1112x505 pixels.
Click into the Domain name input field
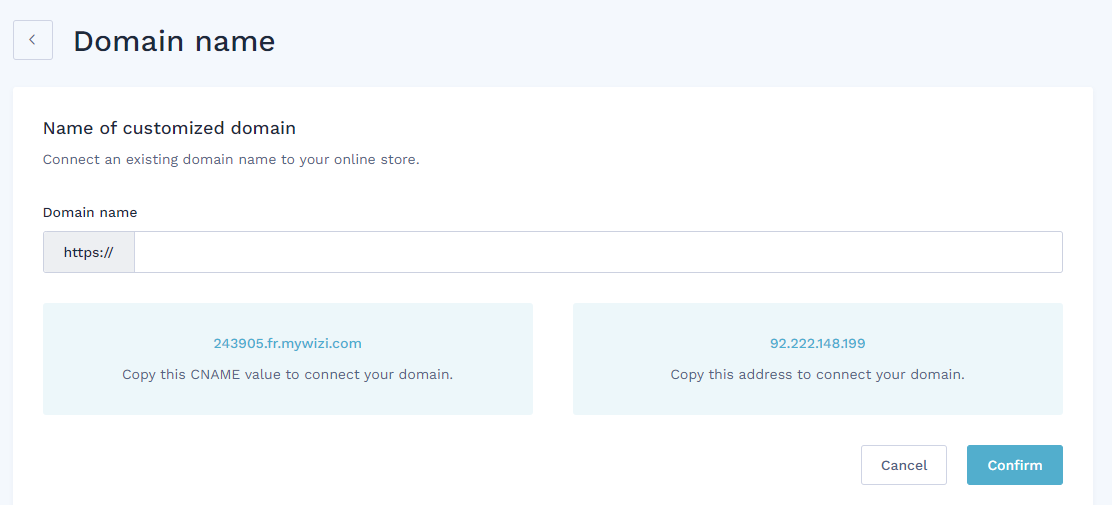click(x=598, y=252)
